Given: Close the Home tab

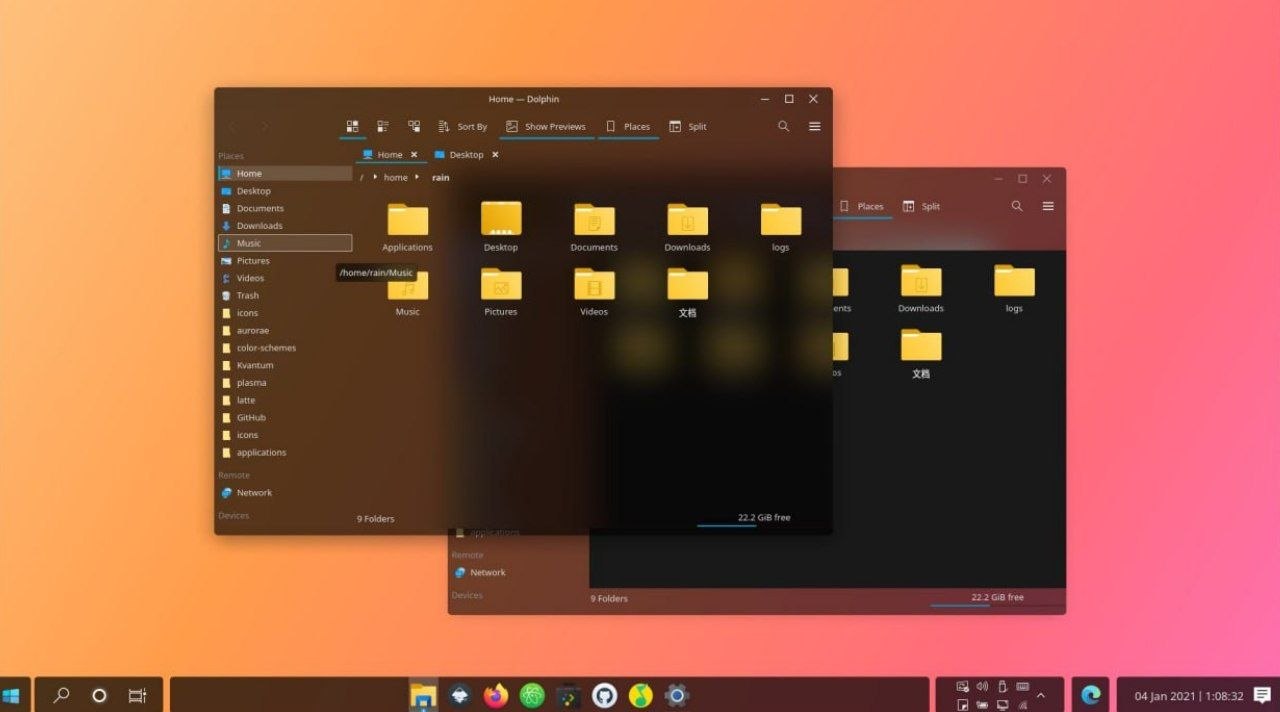Looking at the screenshot, I should pos(414,155).
